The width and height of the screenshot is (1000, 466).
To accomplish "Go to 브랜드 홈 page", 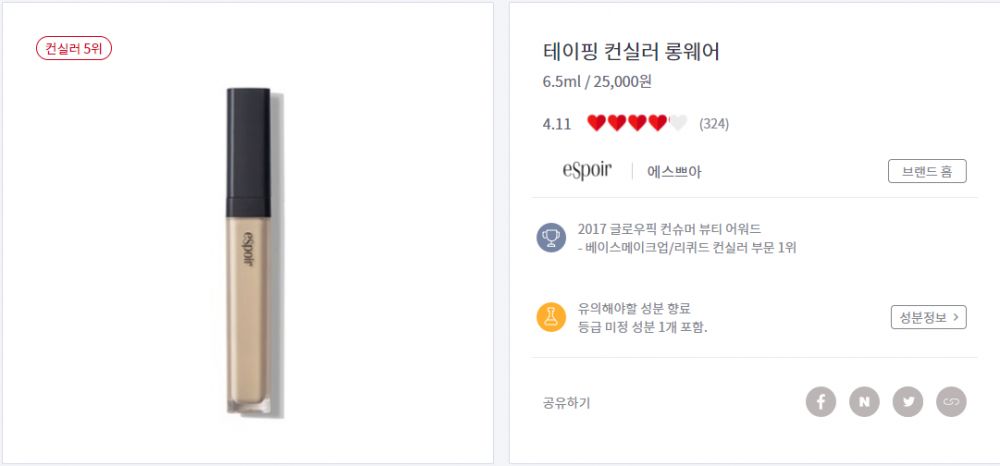I will coord(927,171).
